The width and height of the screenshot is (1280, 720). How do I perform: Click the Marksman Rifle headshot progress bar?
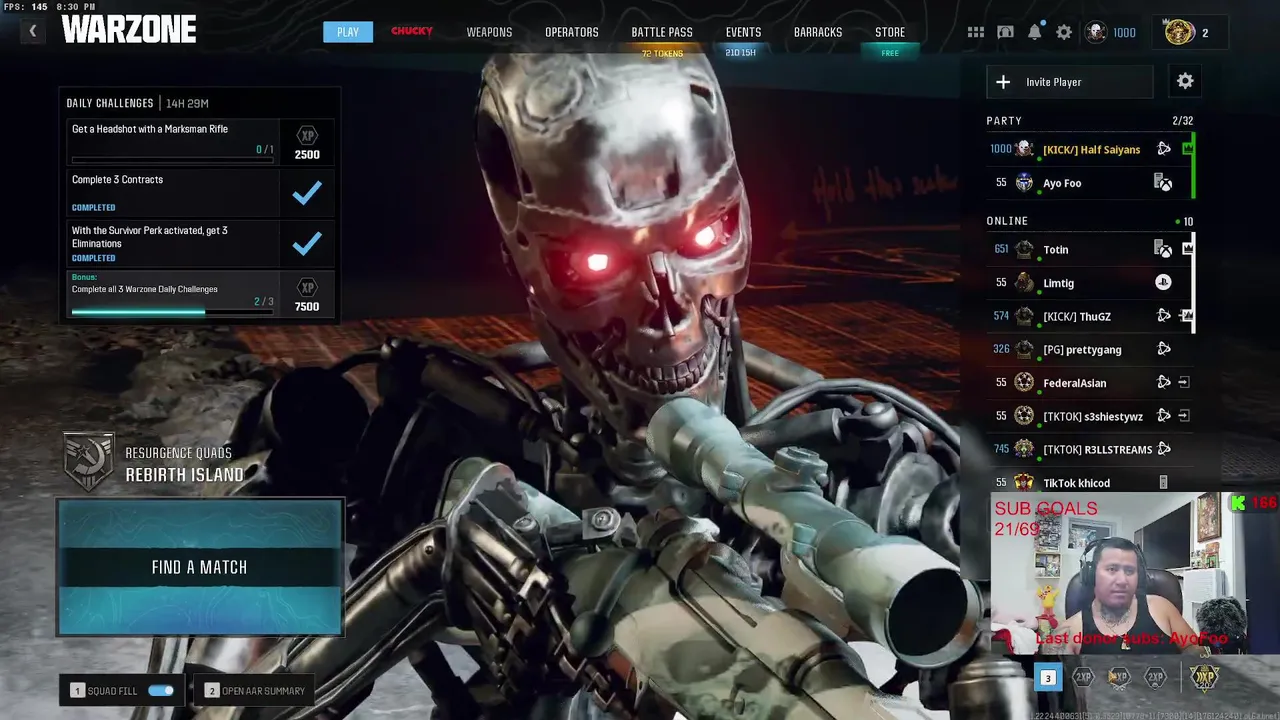point(172,160)
